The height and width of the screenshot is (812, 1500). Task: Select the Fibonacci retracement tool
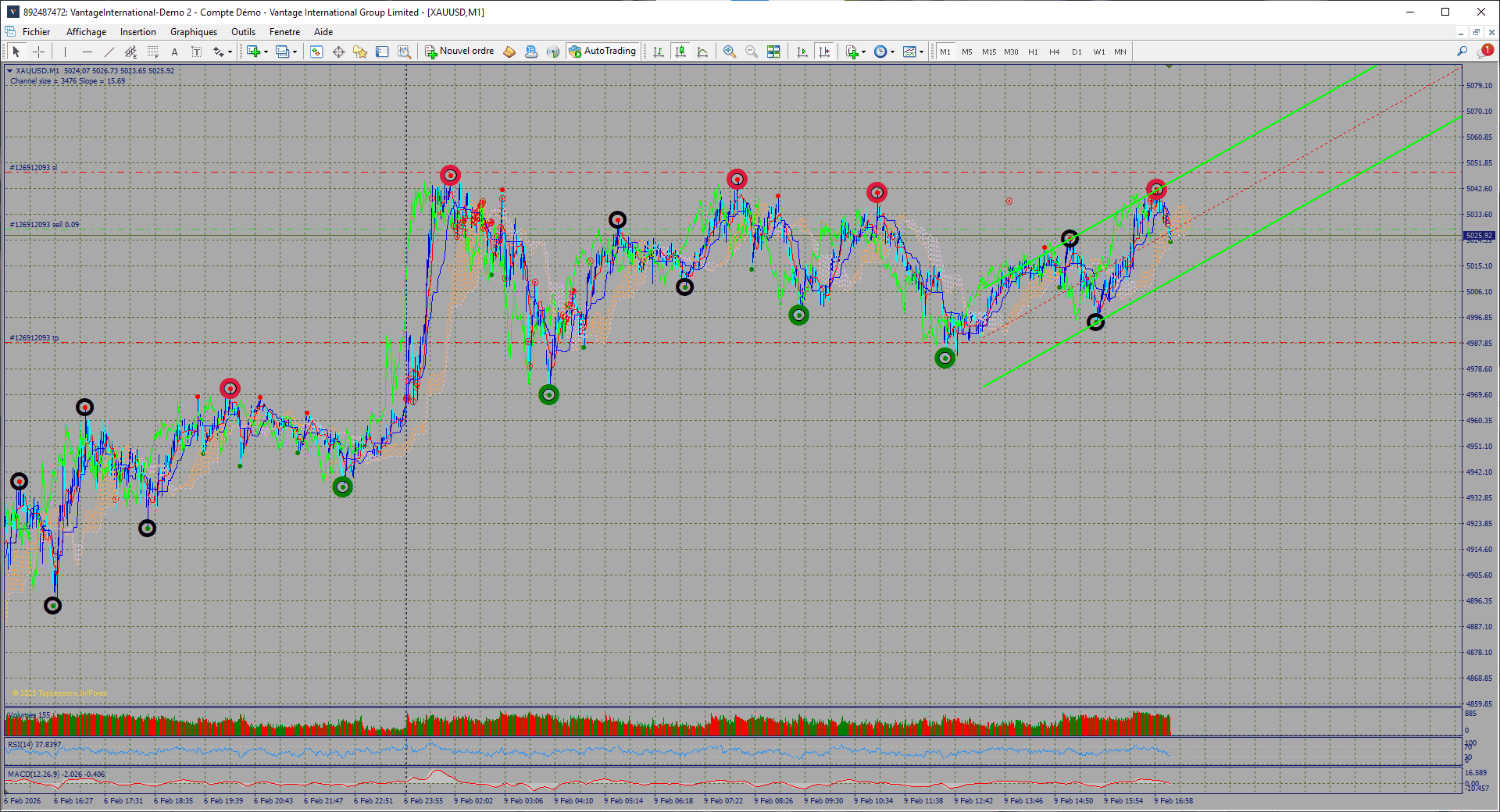tap(152, 52)
